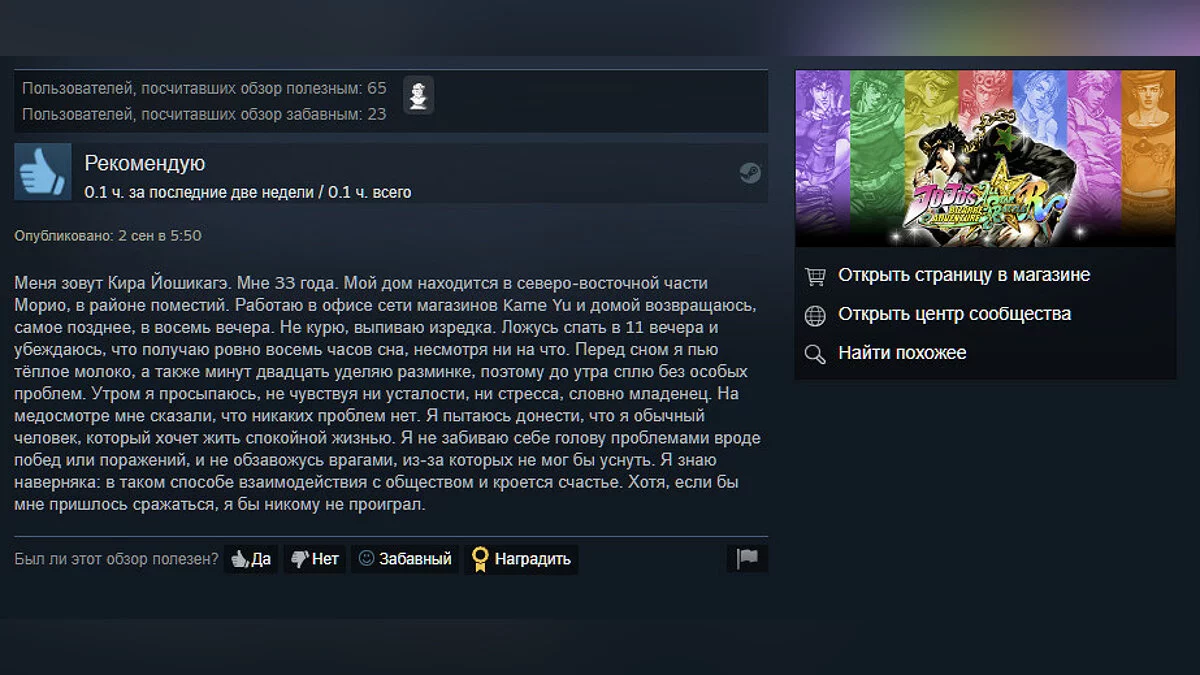This screenshot has width=1200, height=675.
Task: Click the publish date Опубликовано 2 сен
Action: pos(108,236)
